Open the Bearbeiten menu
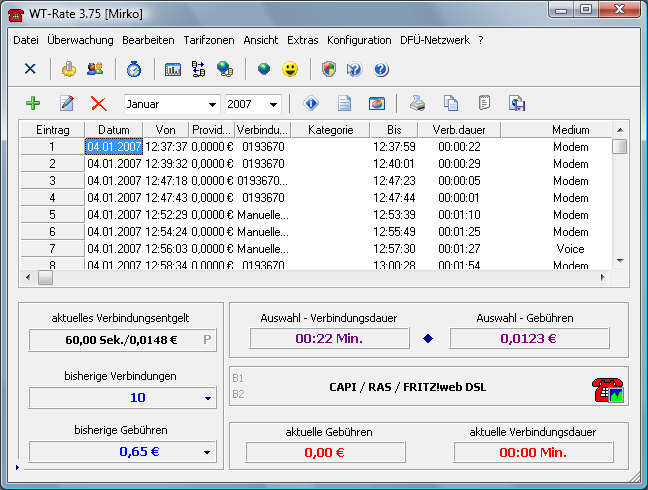This screenshot has width=648, height=490. [x=148, y=40]
